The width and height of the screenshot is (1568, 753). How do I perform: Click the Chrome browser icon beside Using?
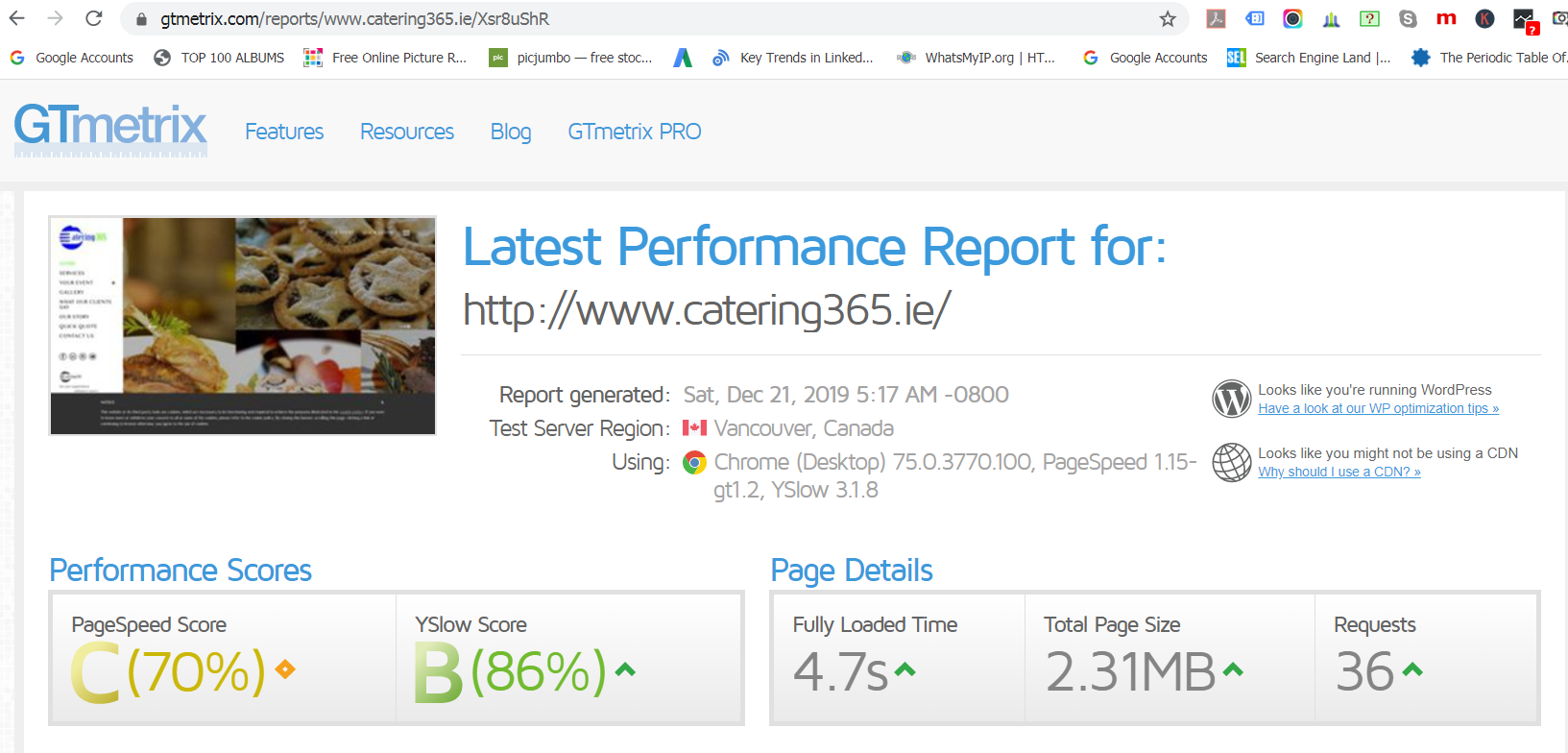694,463
